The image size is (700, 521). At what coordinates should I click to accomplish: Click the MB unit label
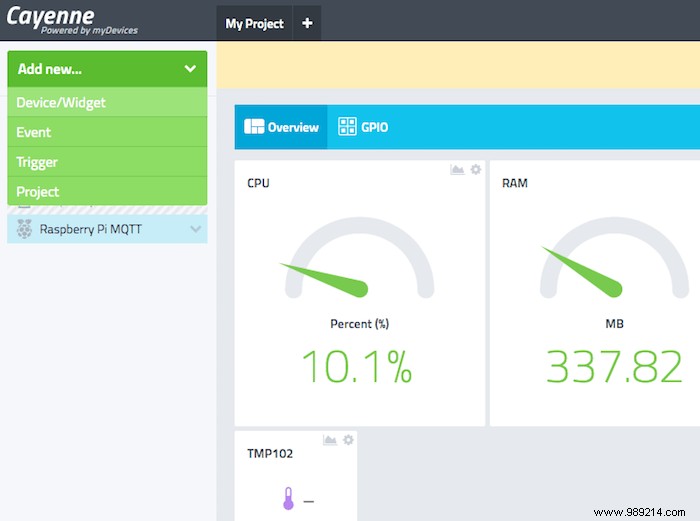click(x=614, y=324)
